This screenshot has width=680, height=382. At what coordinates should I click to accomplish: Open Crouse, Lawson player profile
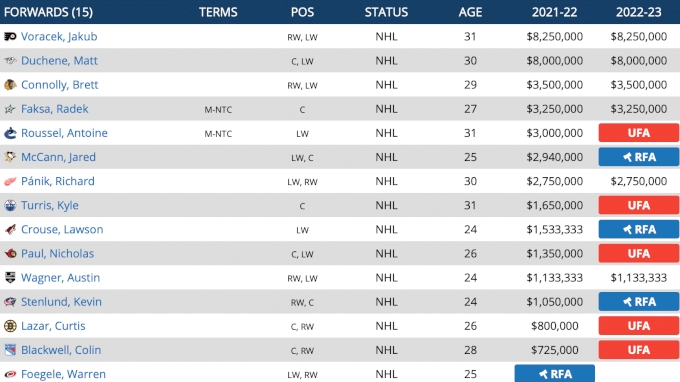coord(62,229)
